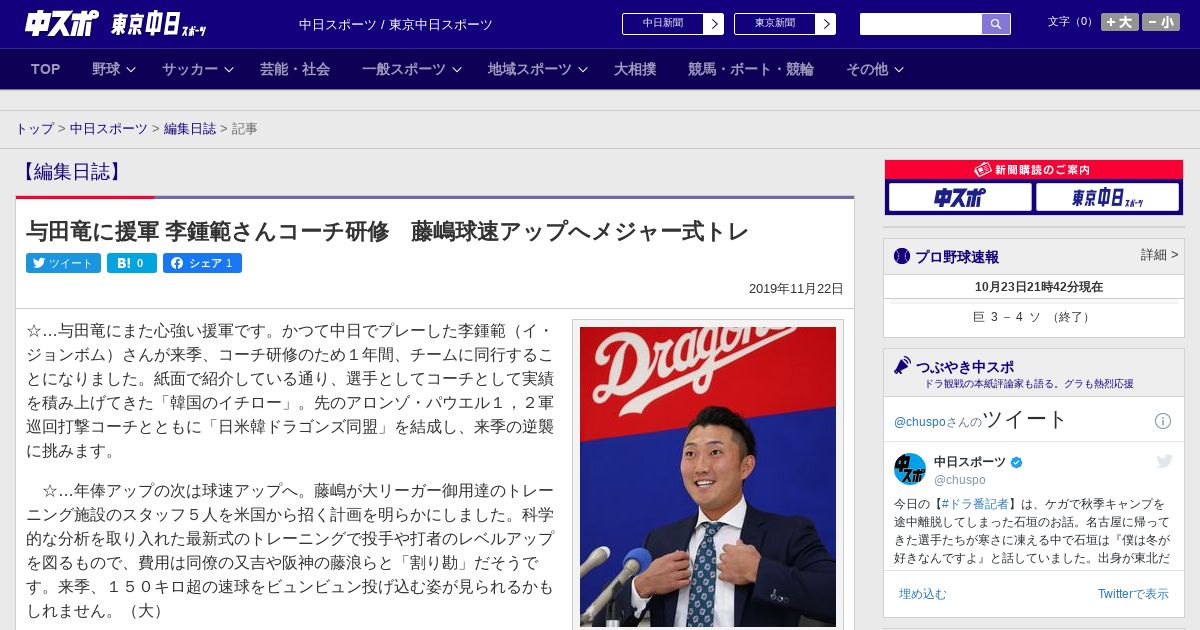The height and width of the screenshot is (630, 1200).
Task: Click the 中スポ subscription banner logo
Action: [960, 198]
